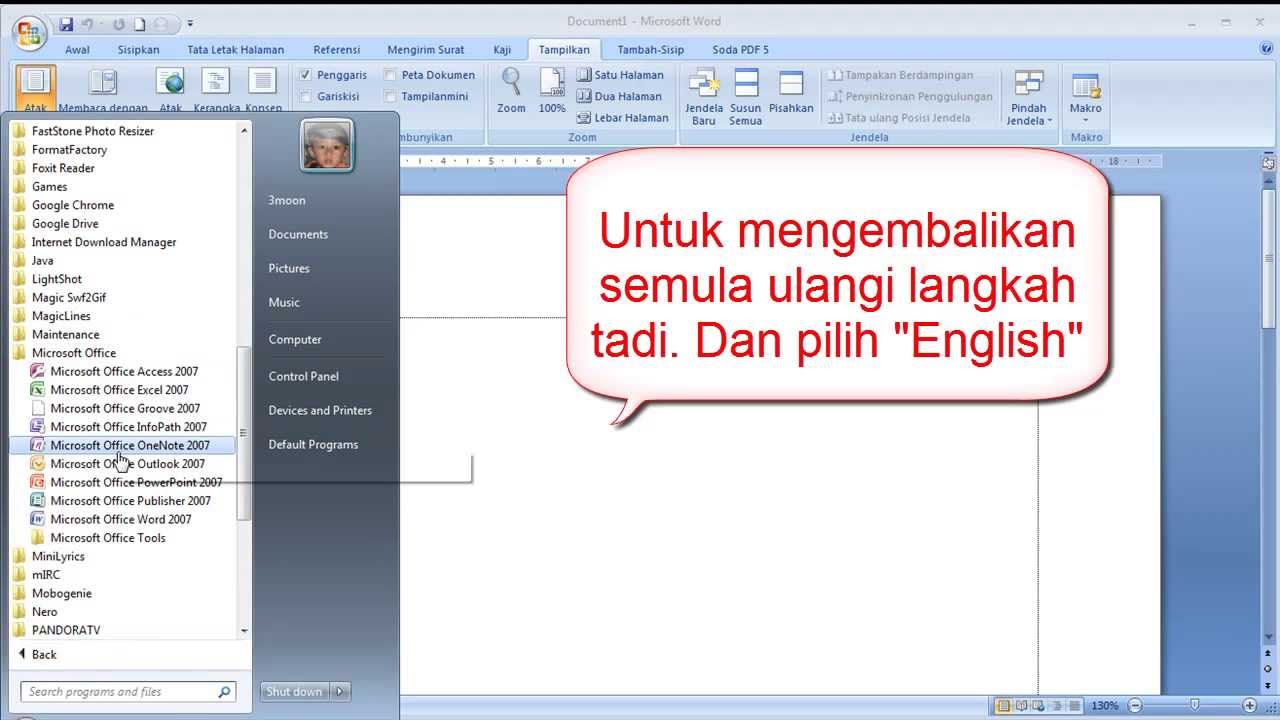1280x720 pixels.
Task: Launch Microsoft Office Word 2007 from Start menu
Action: pos(120,519)
